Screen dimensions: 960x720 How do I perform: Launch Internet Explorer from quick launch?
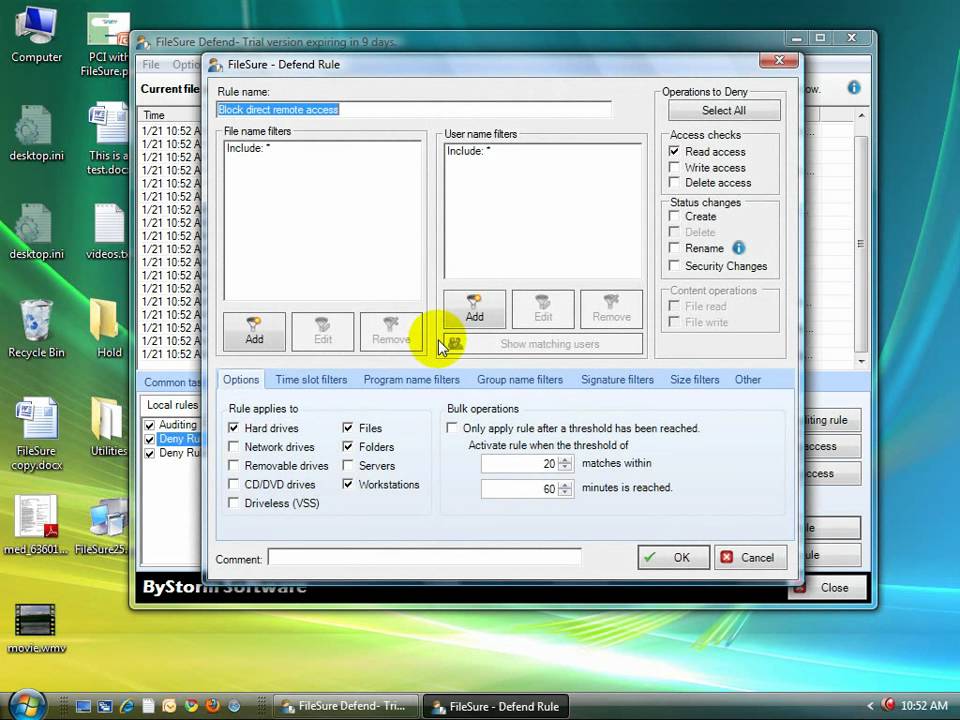pos(127,706)
